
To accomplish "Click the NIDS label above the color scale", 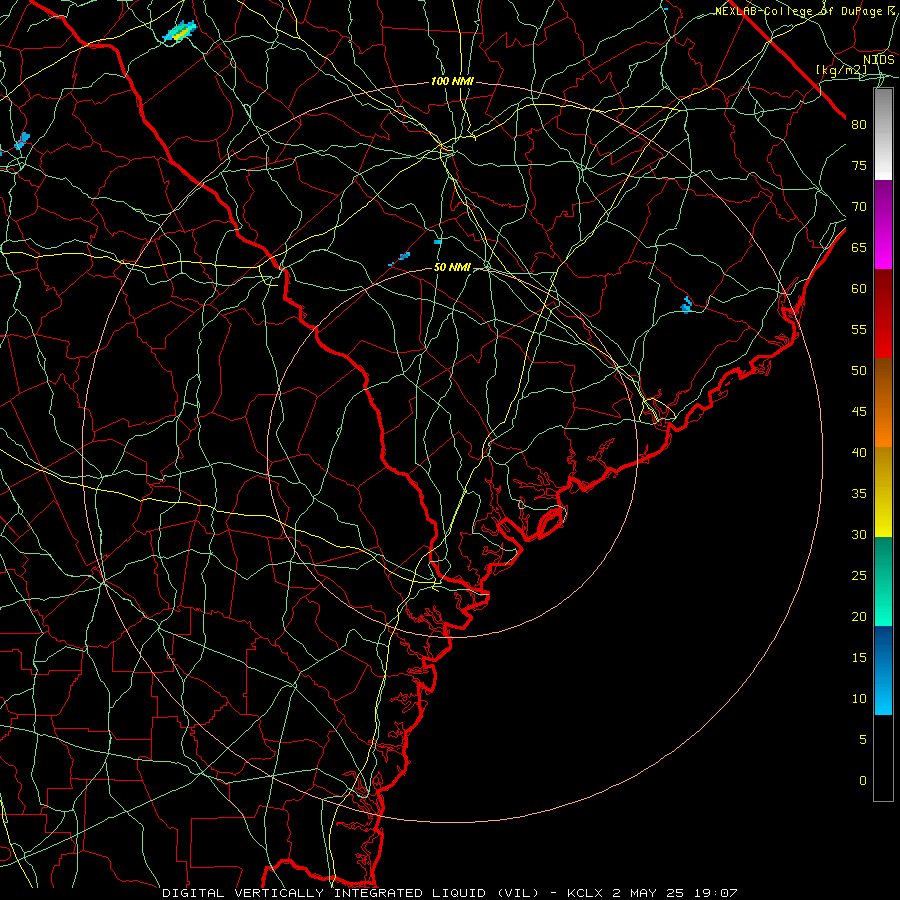I will point(879,60).
